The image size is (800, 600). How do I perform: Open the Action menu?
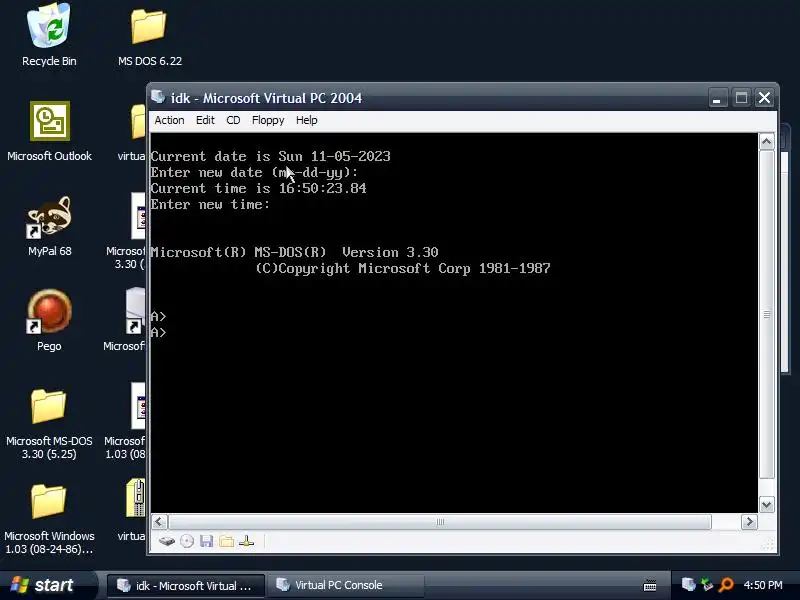pyautogui.click(x=169, y=120)
